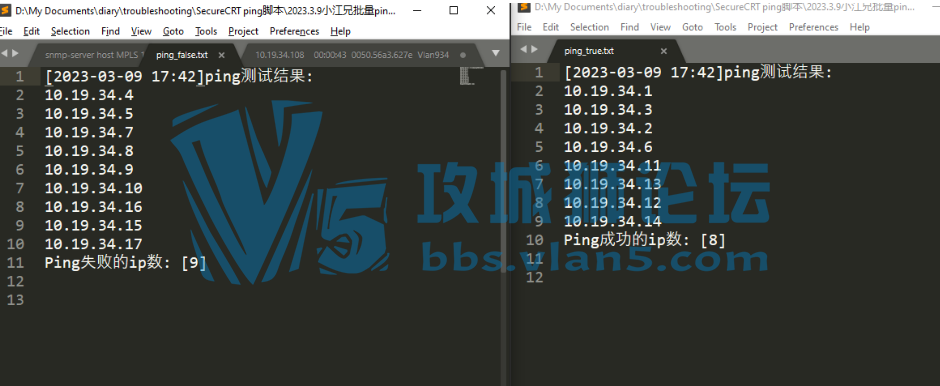940x386 pixels.
Task: Open View menu in ping_true.txt window
Action: click(660, 27)
